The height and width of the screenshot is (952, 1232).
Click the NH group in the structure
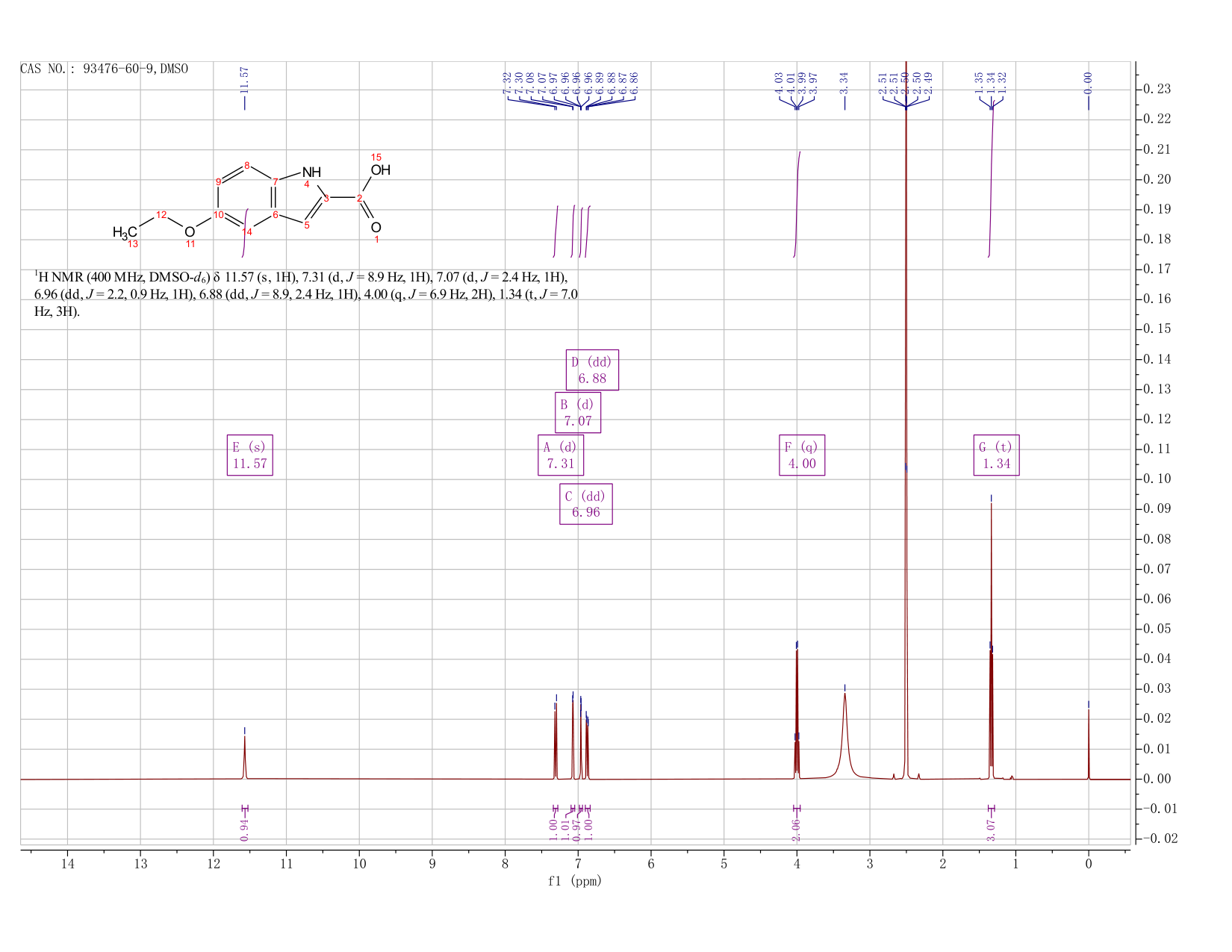click(x=311, y=172)
